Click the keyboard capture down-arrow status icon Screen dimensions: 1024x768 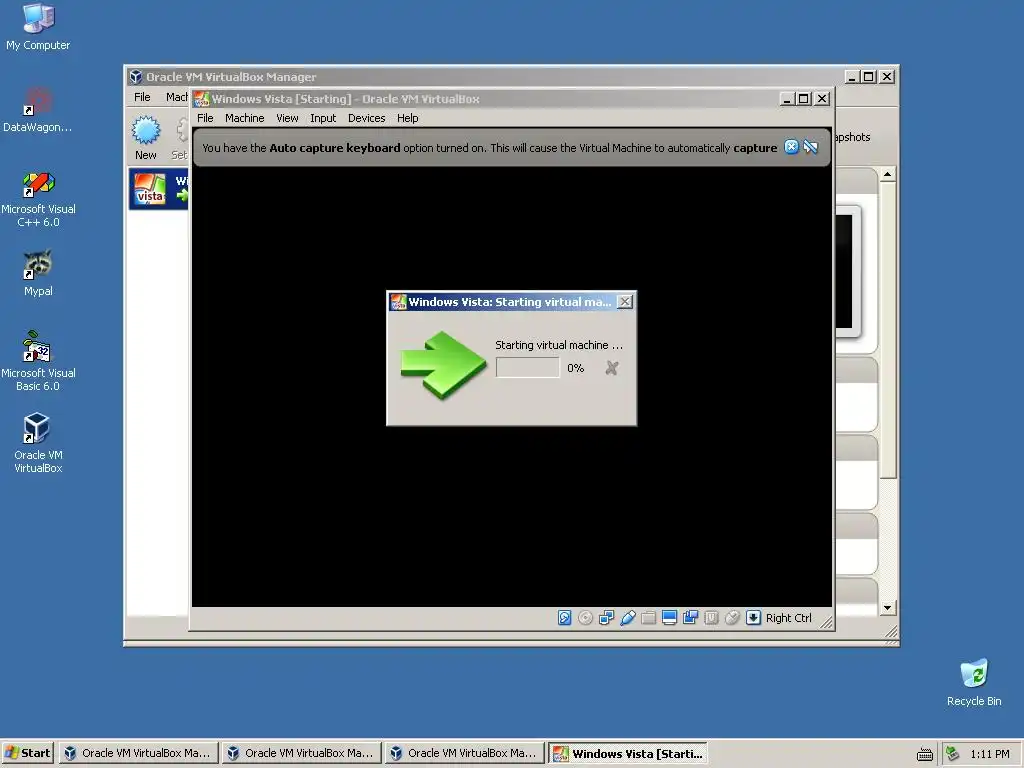(x=753, y=618)
